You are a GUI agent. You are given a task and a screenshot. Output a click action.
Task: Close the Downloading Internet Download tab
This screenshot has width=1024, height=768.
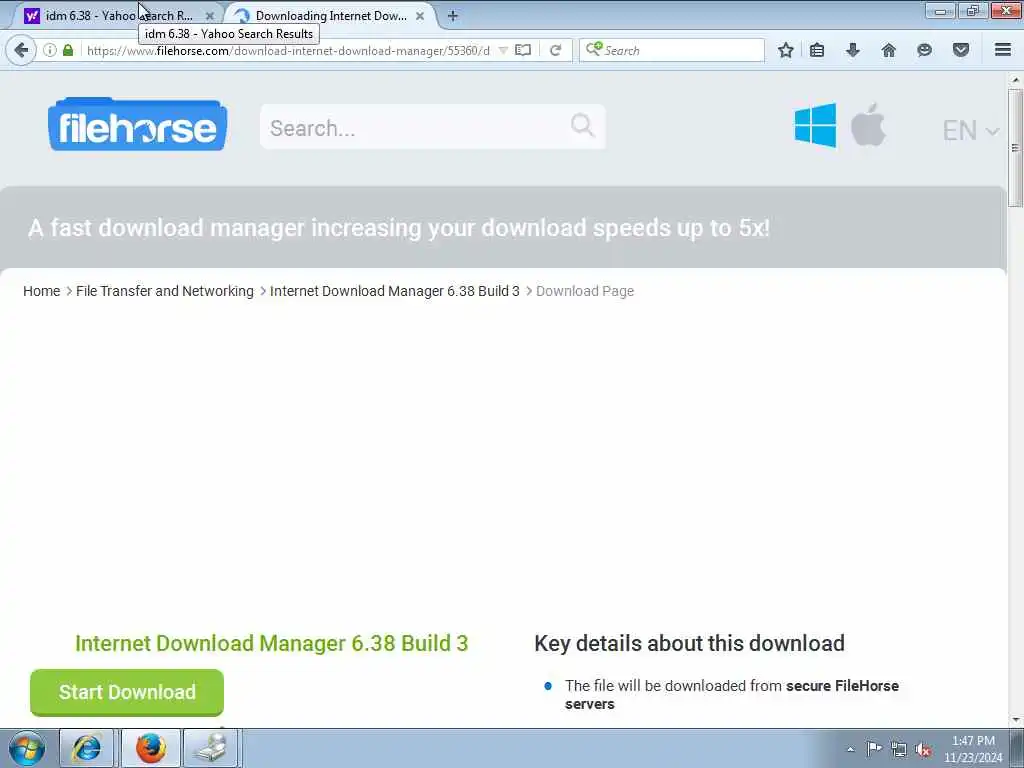pyautogui.click(x=420, y=16)
